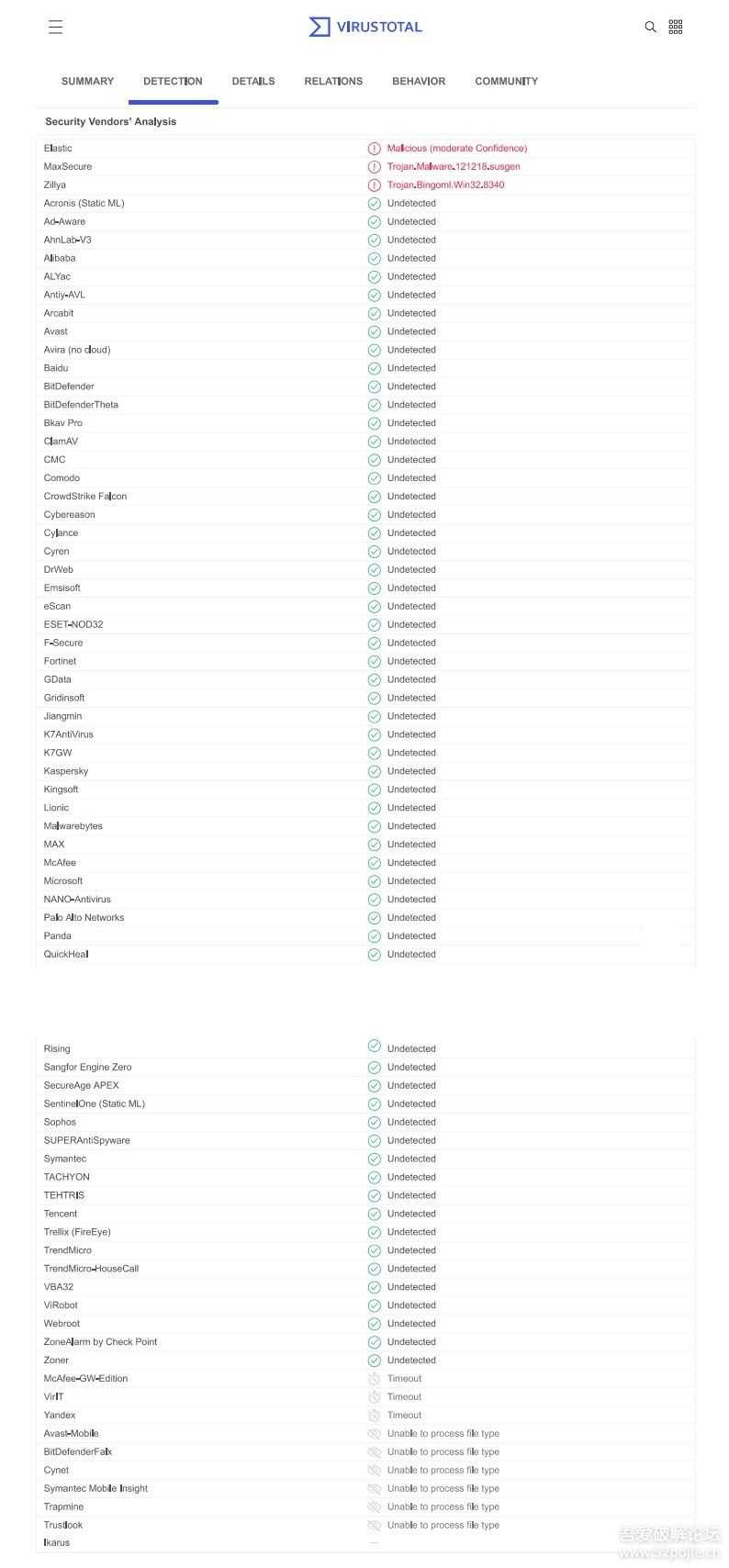Open the Community tab
The image size is (729, 1568).
(506, 82)
